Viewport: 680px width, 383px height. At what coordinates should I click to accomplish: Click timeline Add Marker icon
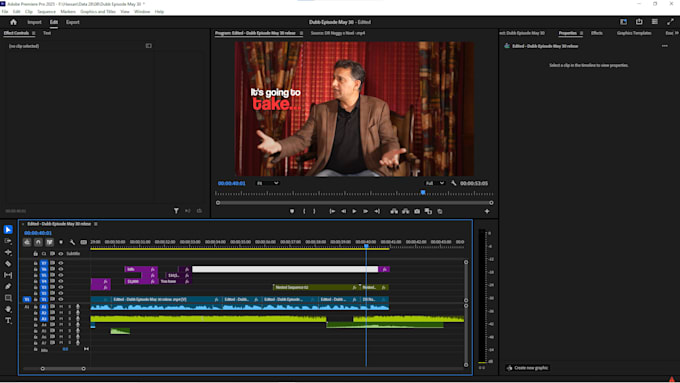coord(61,242)
